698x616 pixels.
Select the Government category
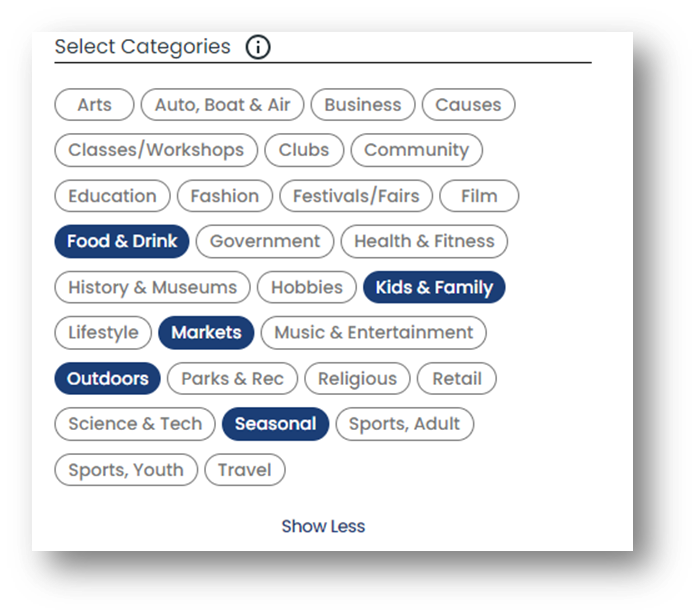tap(265, 241)
